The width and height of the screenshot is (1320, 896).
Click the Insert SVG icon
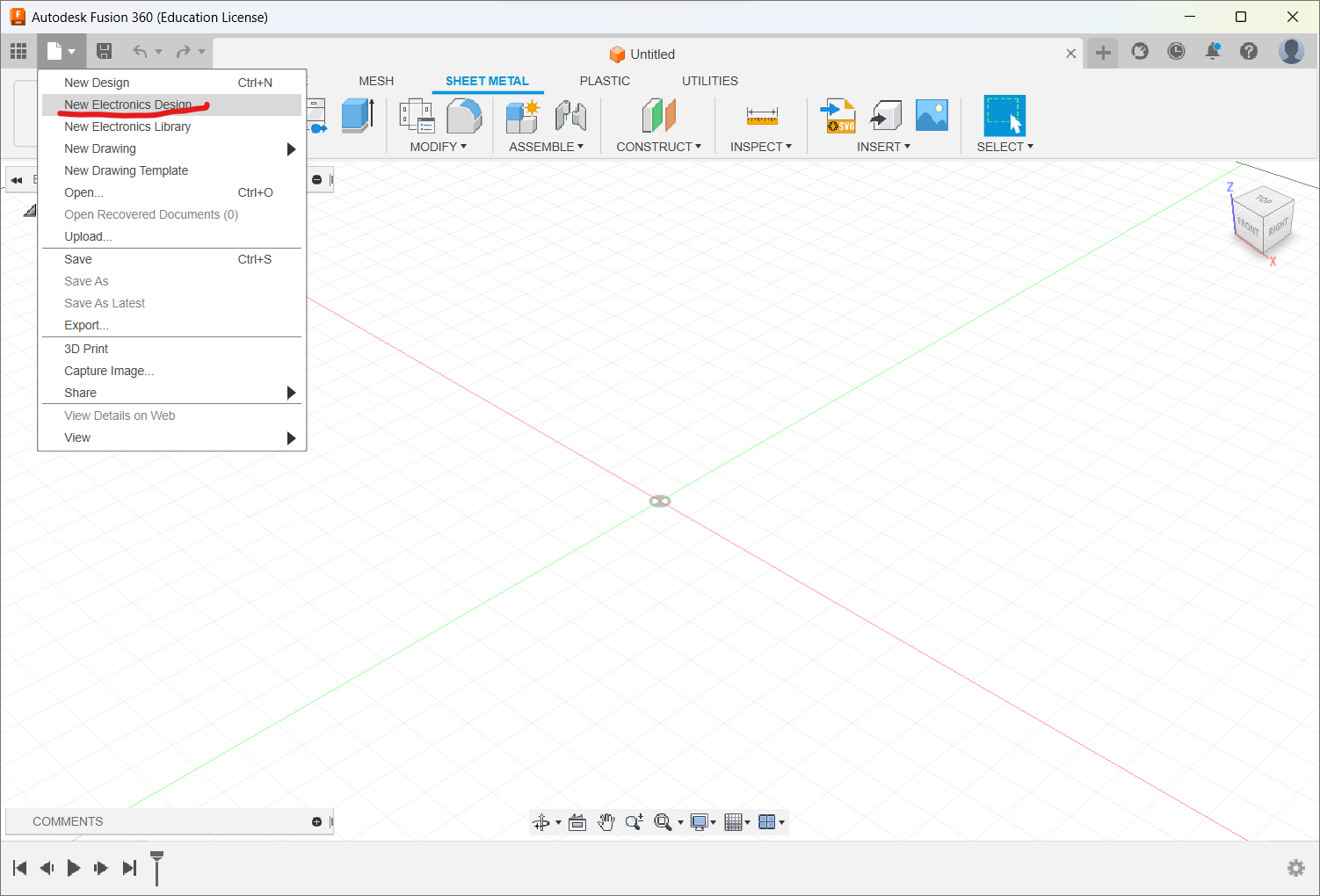tap(838, 116)
